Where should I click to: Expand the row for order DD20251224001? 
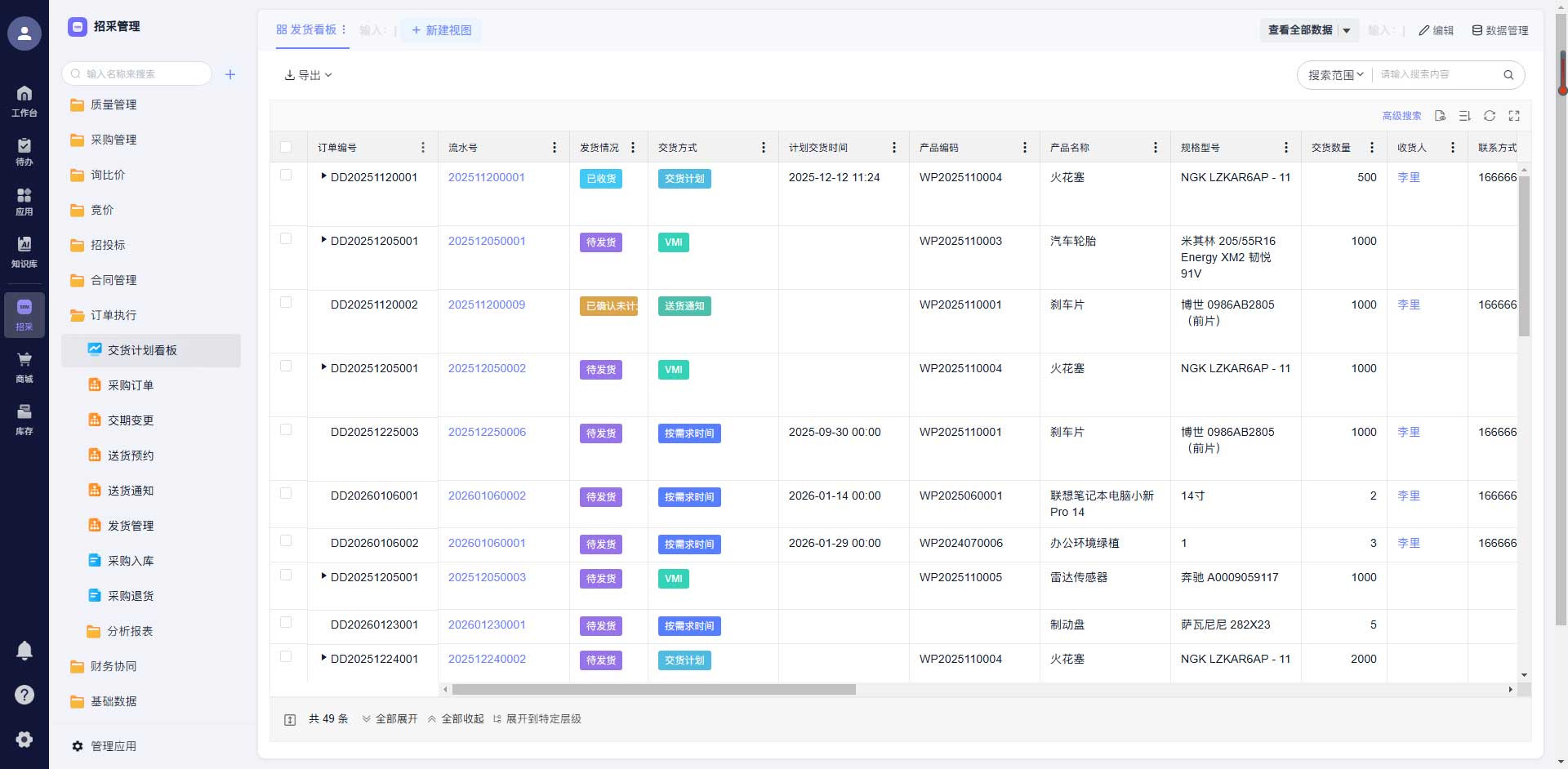[x=324, y=657]
